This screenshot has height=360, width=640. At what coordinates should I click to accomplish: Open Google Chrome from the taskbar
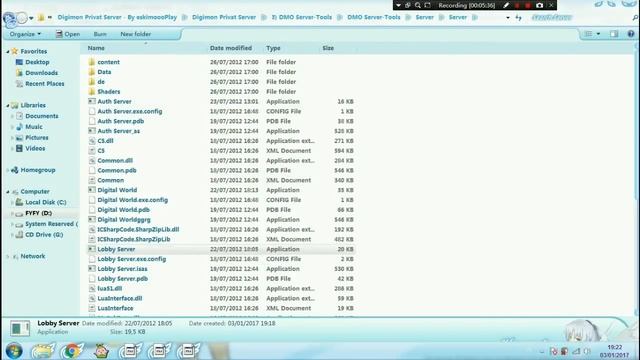[x=72, y=351]
